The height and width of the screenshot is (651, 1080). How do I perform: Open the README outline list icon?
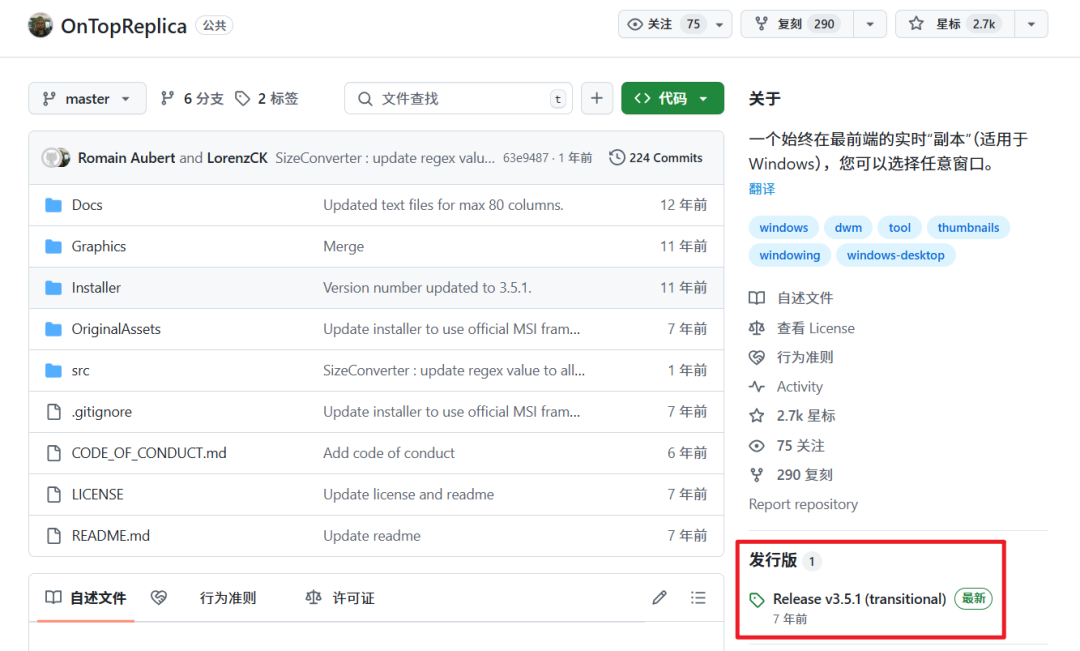click(x=698, y=597)
